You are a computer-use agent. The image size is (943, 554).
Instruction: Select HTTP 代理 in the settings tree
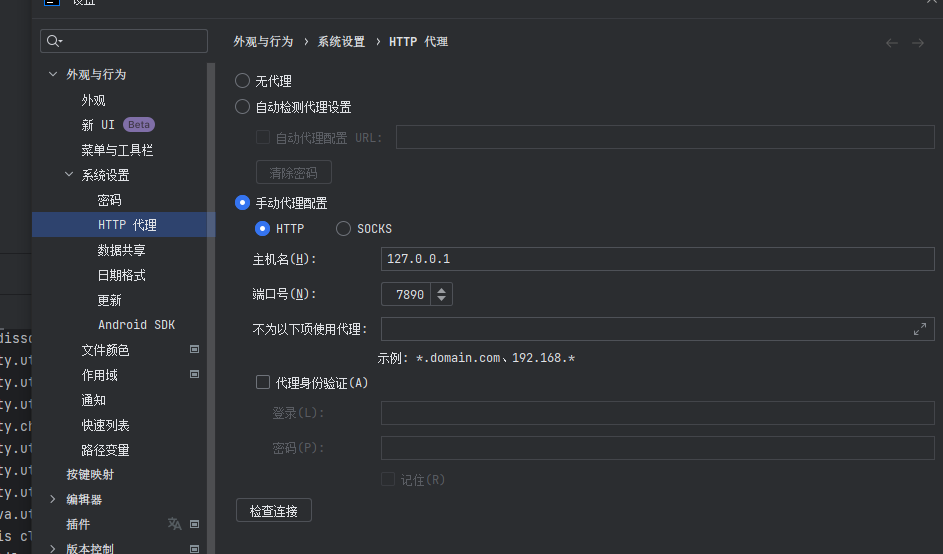tap(123, 224)
